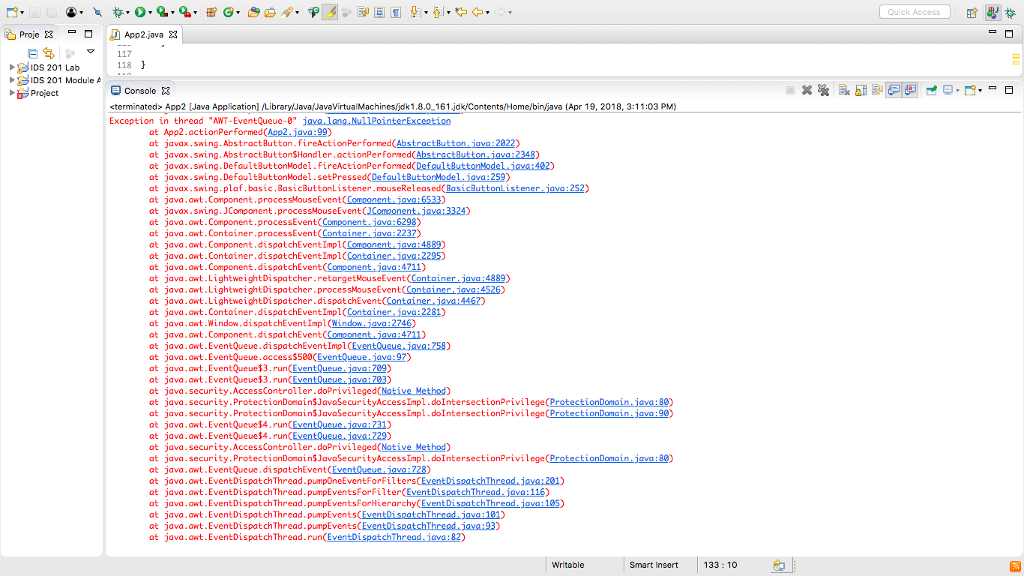Launch App2 with Coverage

point(160,12)
